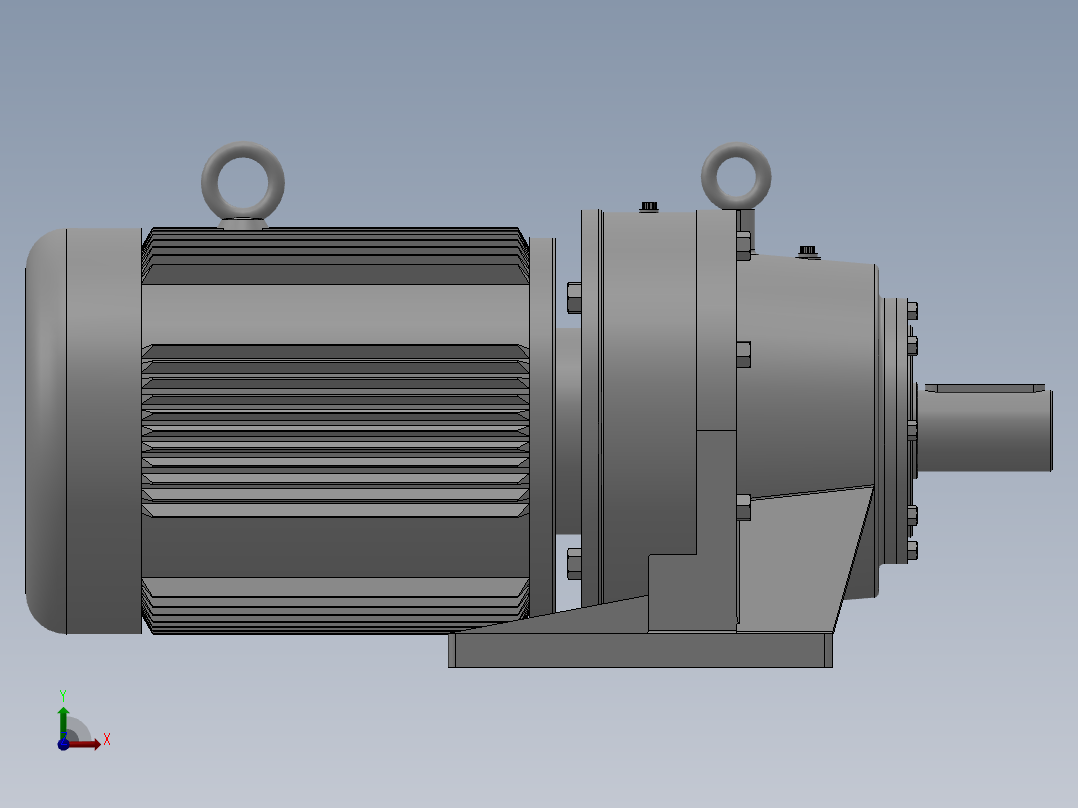Select the lifting eye bolt on the motor
Screen dimensions: 1078x808
(243, 184)
